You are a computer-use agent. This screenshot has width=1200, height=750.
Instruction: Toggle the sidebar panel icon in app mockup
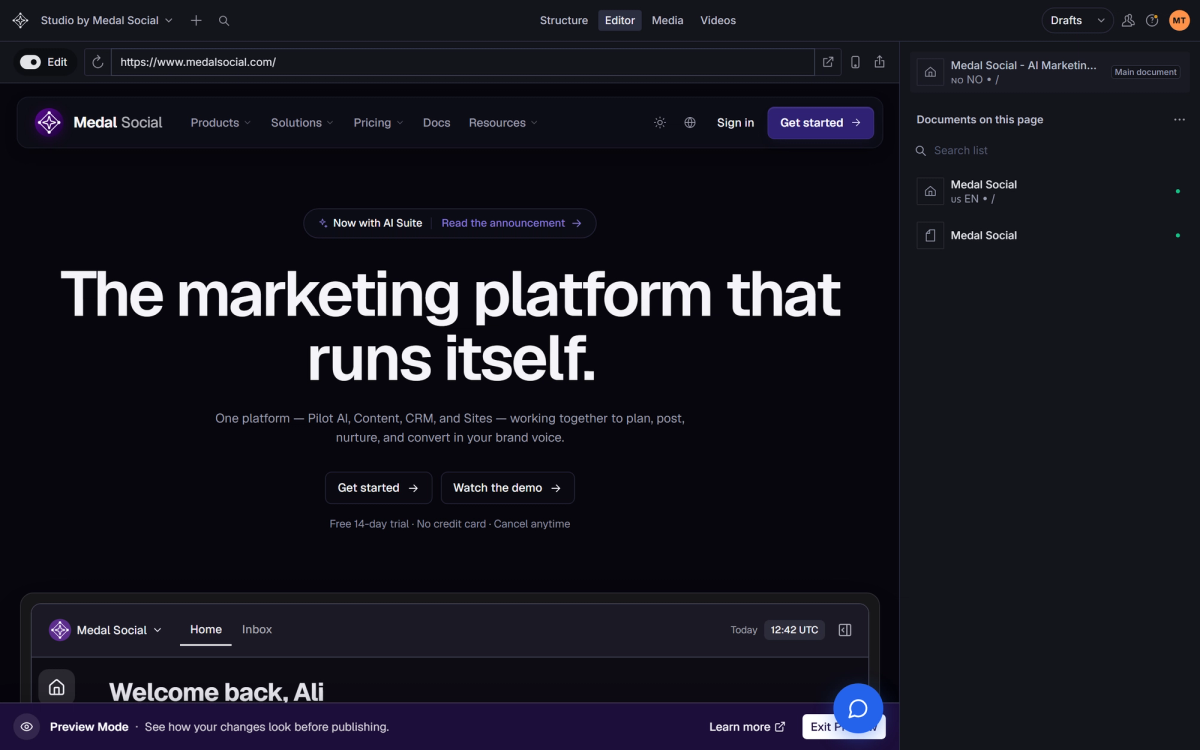coord(845,630)
